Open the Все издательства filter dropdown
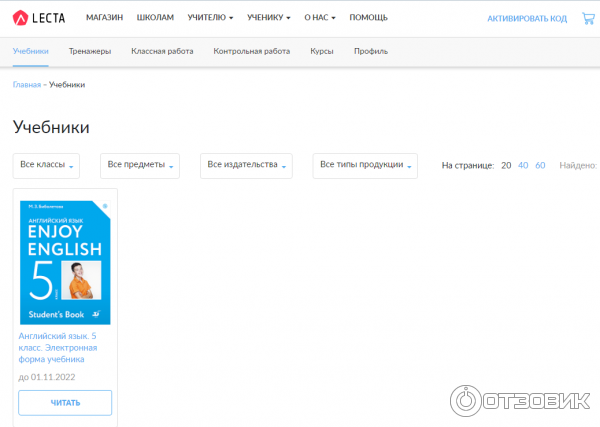 [x=246, y=165]
